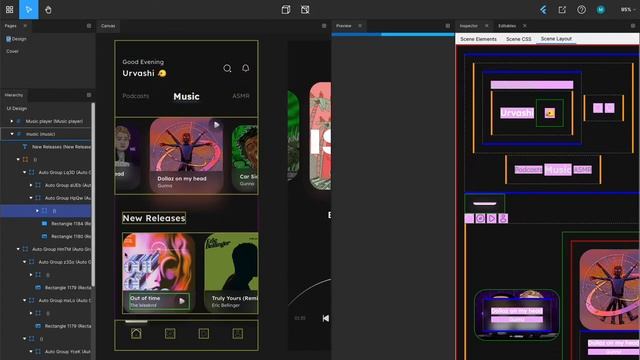Click the second bottom navigation icon
Image resolution: width=640 pixels, height=360 pixels.
(170, 333)
